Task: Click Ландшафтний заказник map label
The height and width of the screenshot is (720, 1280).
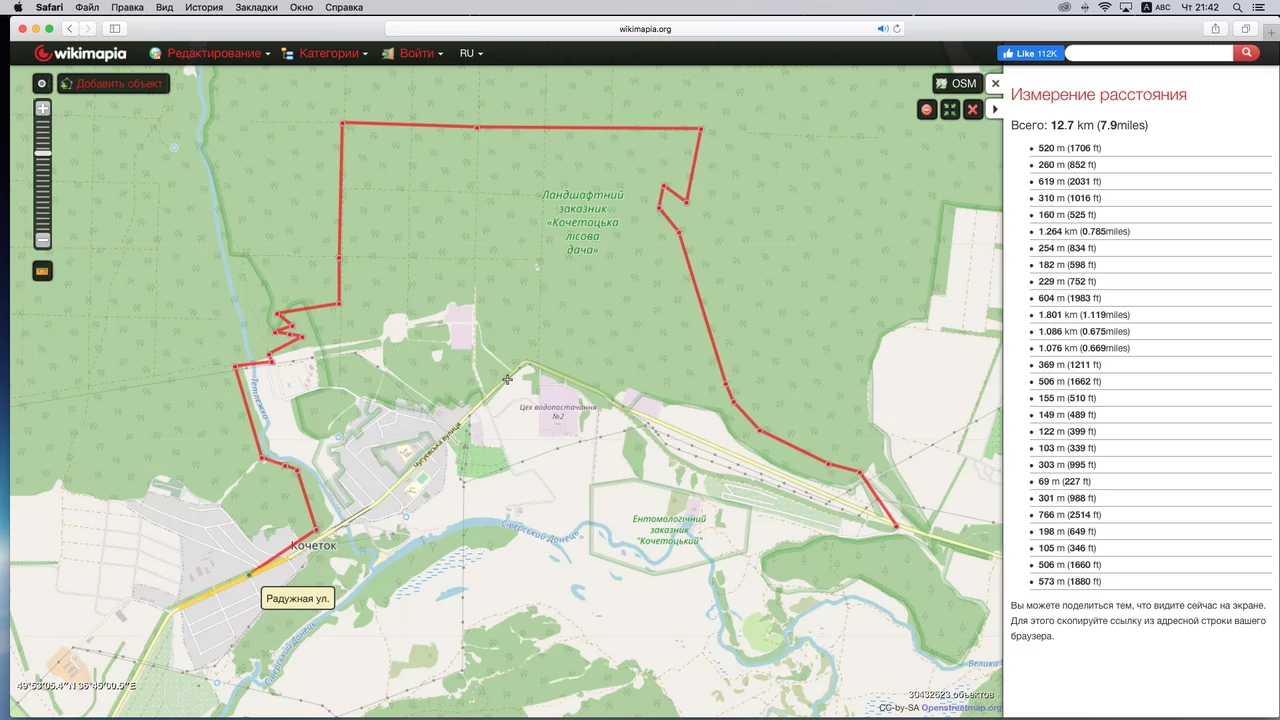Action: (x=583, y=222)
